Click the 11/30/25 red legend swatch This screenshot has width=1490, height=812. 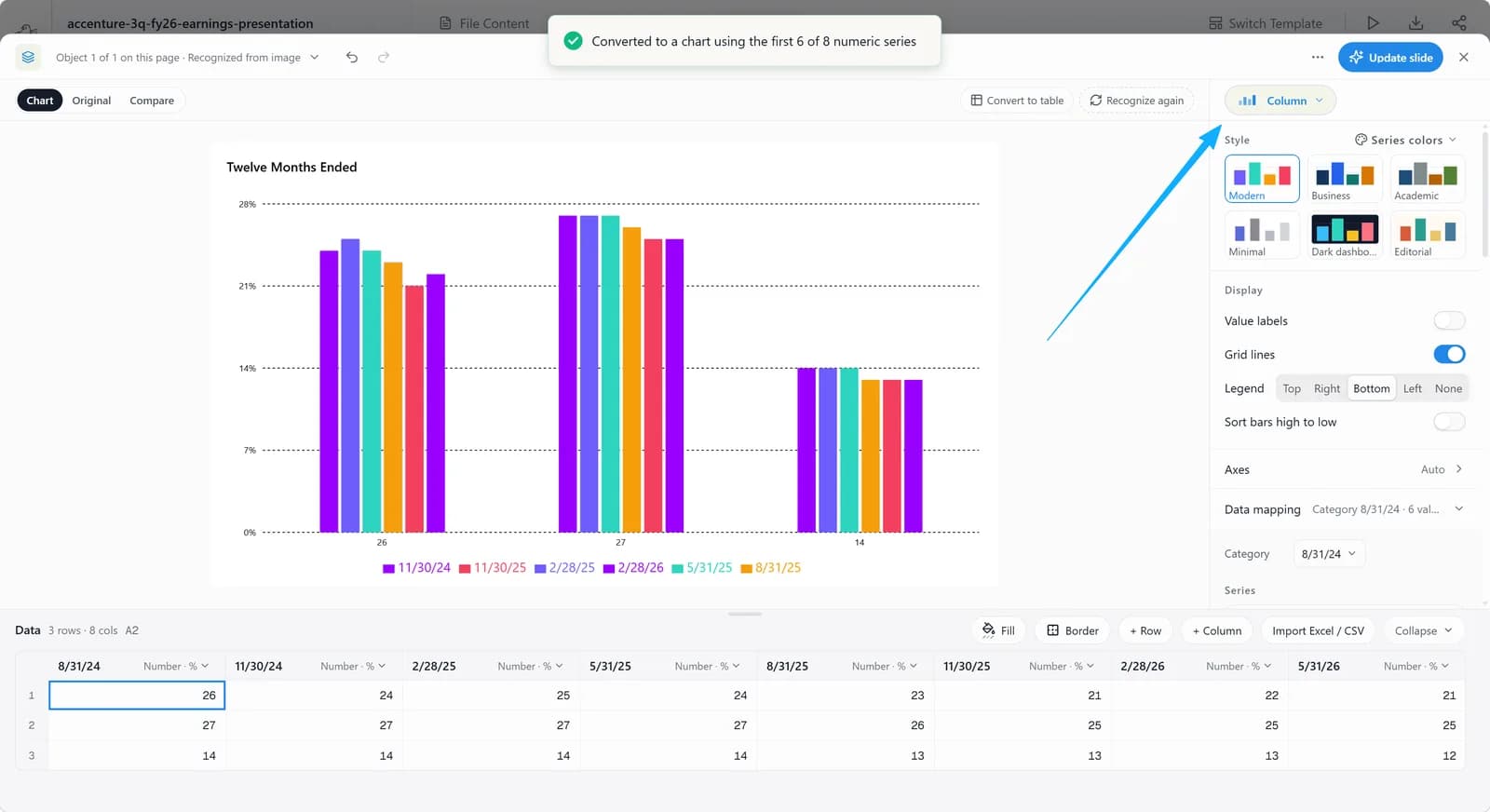tap(465, 568)
